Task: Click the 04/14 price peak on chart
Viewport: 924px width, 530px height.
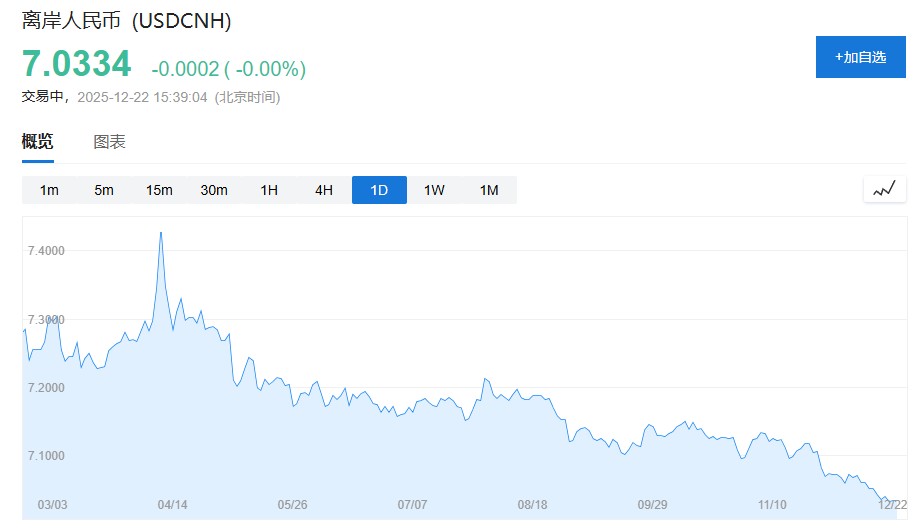Action: click(161, 233)
